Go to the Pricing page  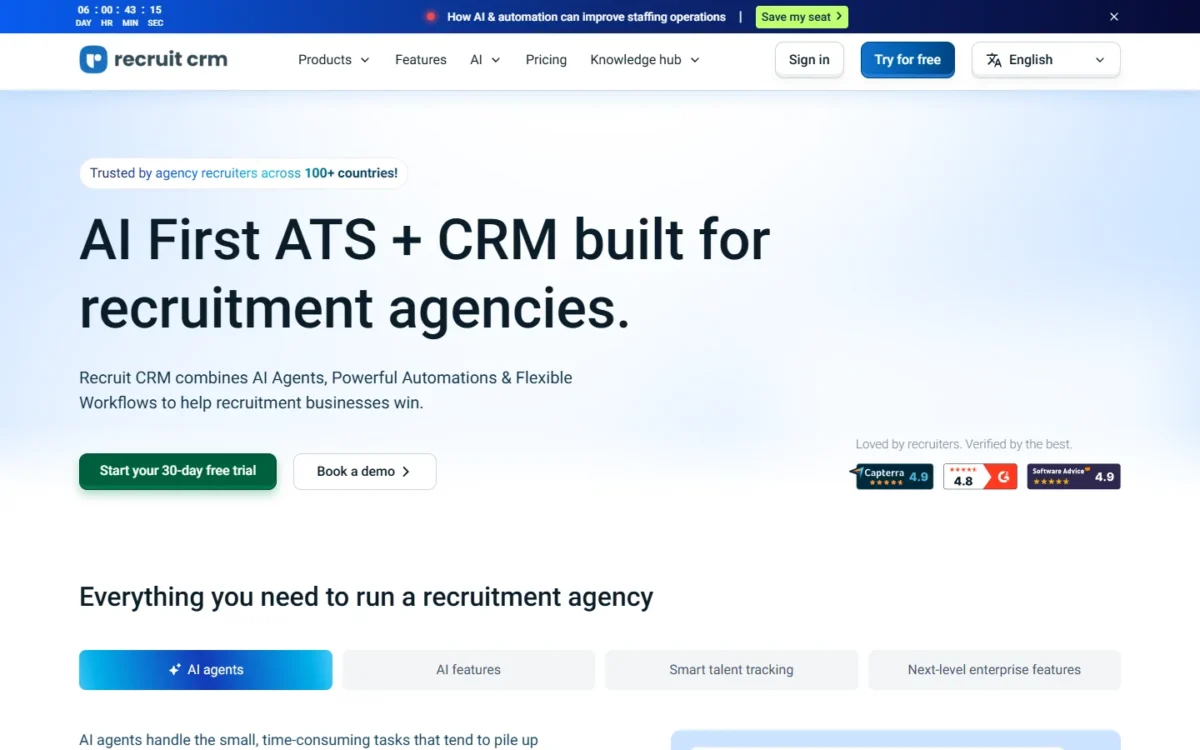[546, 60]
